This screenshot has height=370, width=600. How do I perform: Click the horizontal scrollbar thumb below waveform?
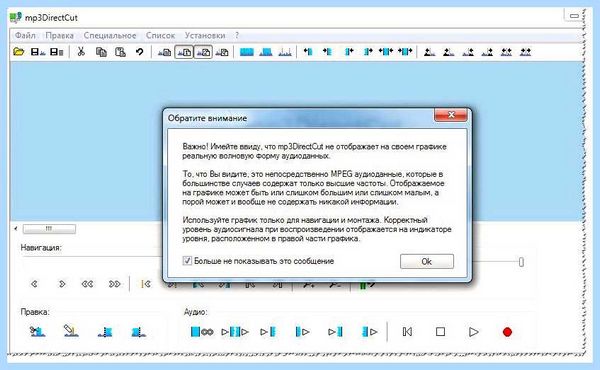[49, 229]
